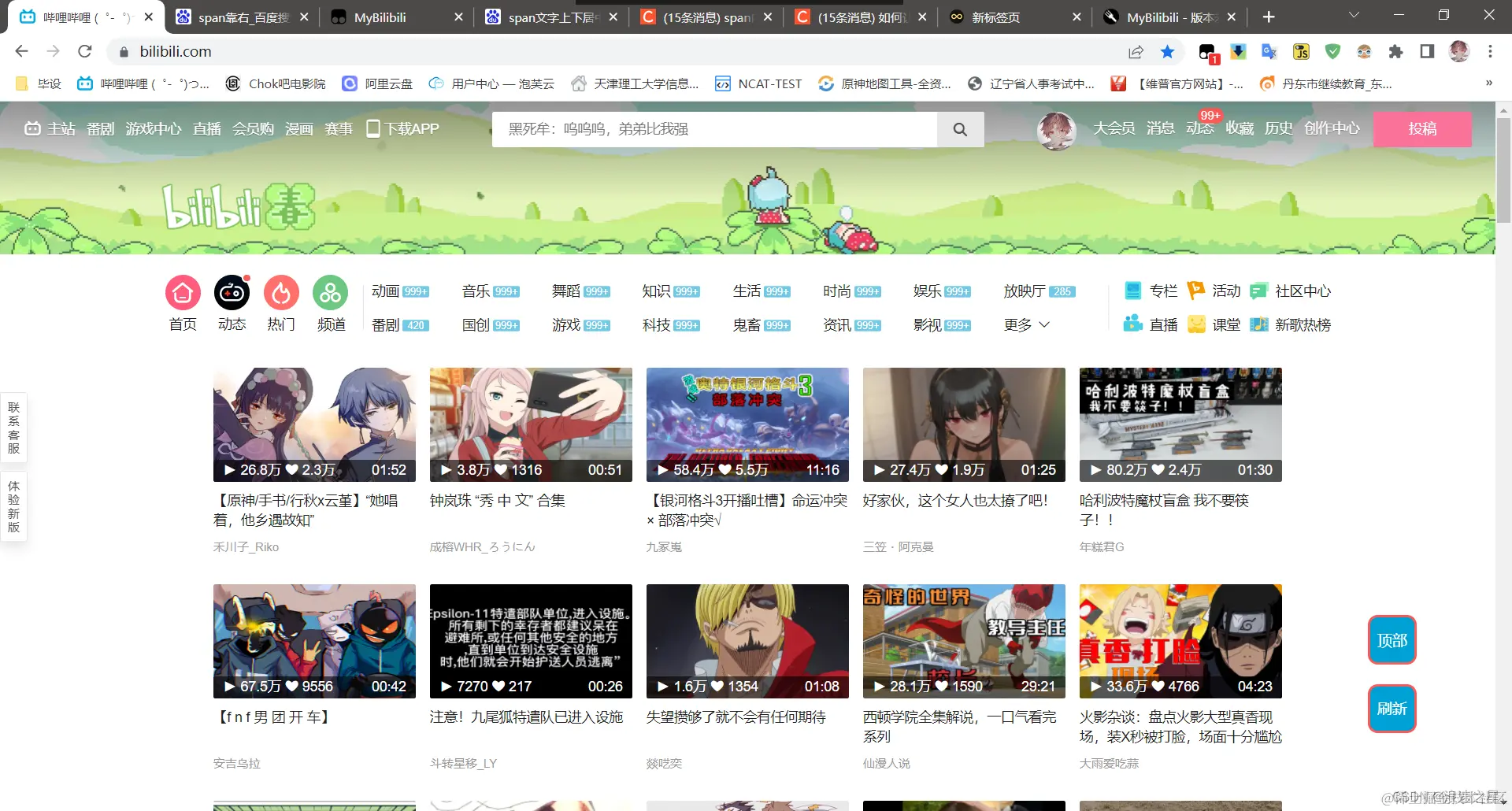
Task: Click the bilibili TV logo icon beside 主站
Action: [31, 128]
